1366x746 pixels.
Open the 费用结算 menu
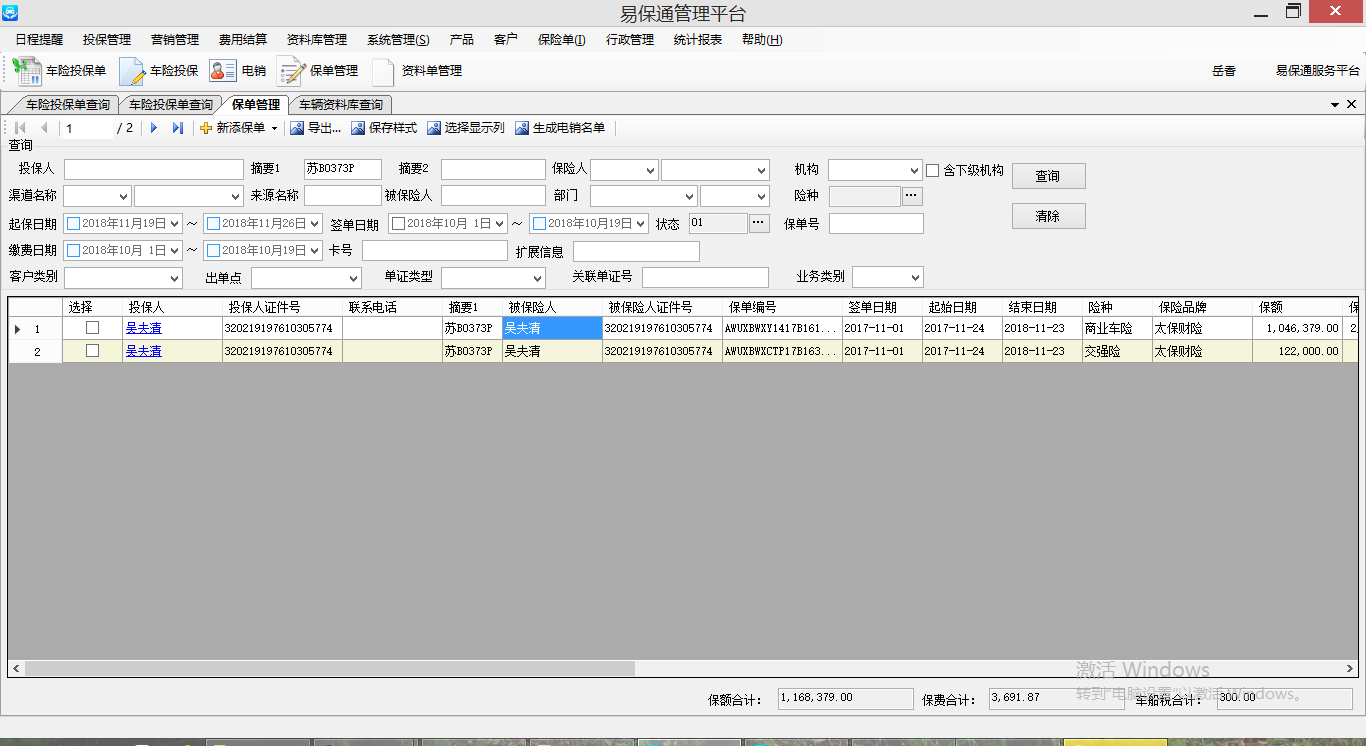pyautogui.click(x=243, y=40)
